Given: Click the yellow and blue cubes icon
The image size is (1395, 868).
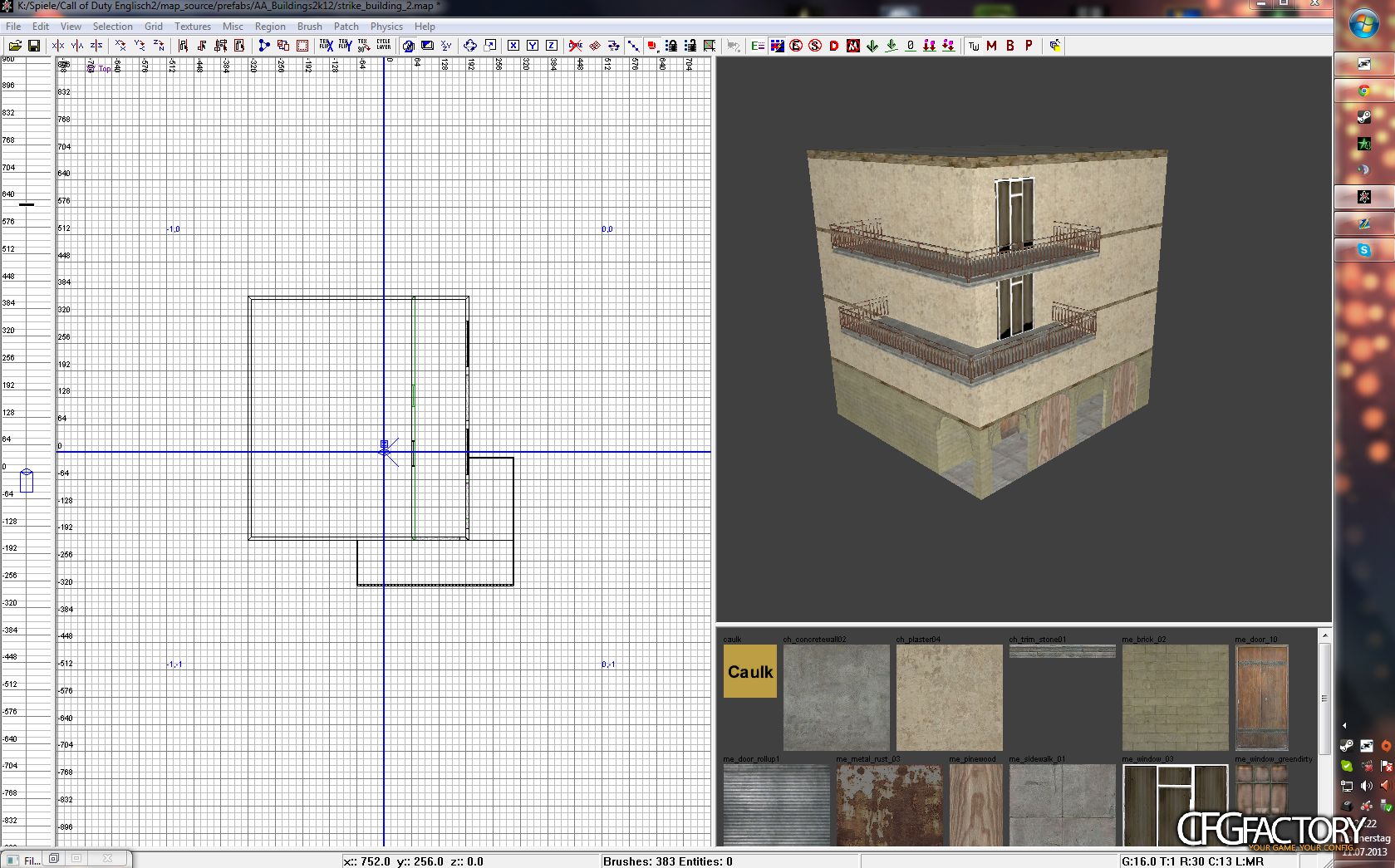Looking at the screenshot, I should point(1055,46).
